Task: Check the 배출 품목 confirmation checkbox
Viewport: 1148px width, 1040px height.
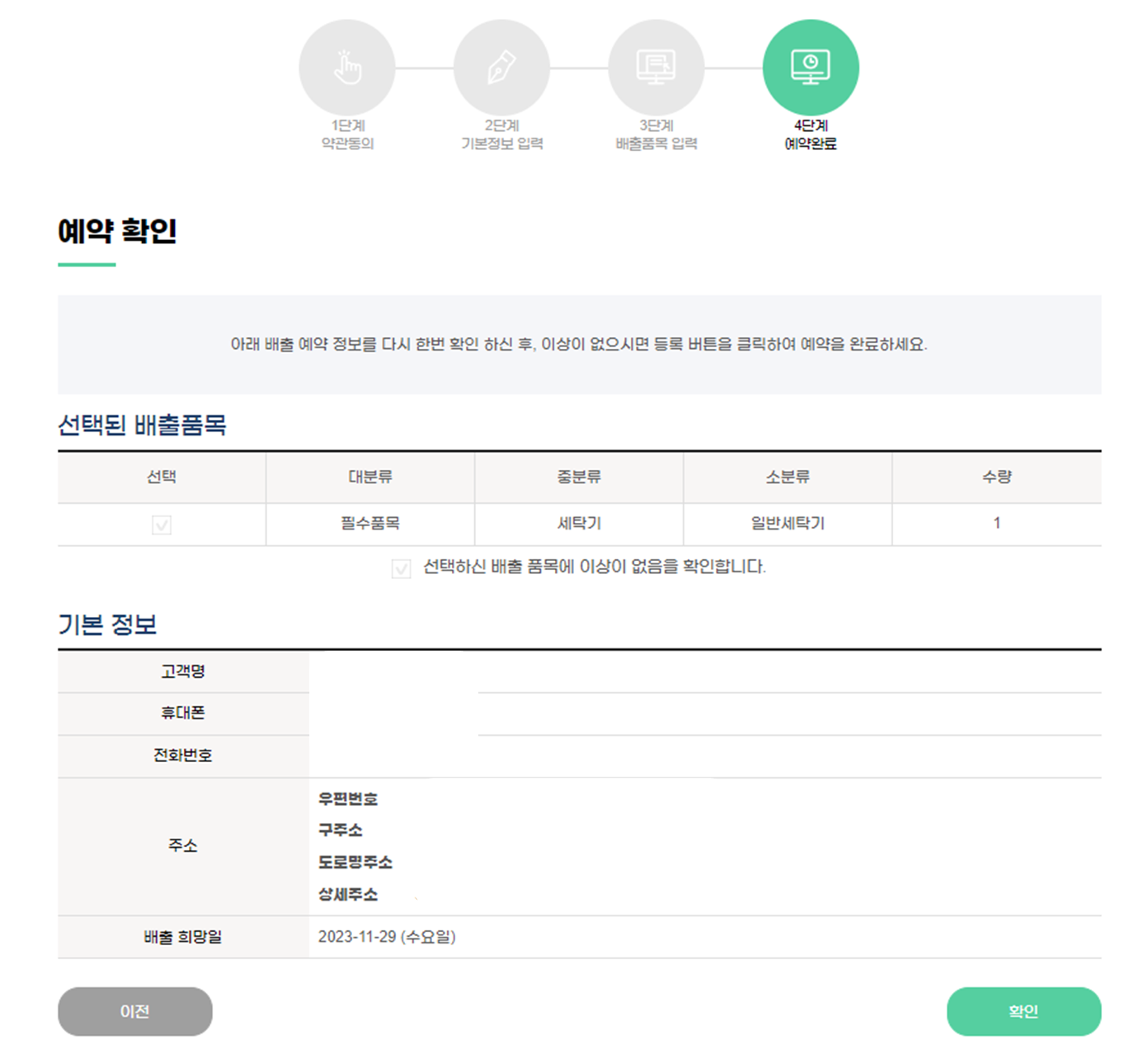Action: click(x=400, y=568)
